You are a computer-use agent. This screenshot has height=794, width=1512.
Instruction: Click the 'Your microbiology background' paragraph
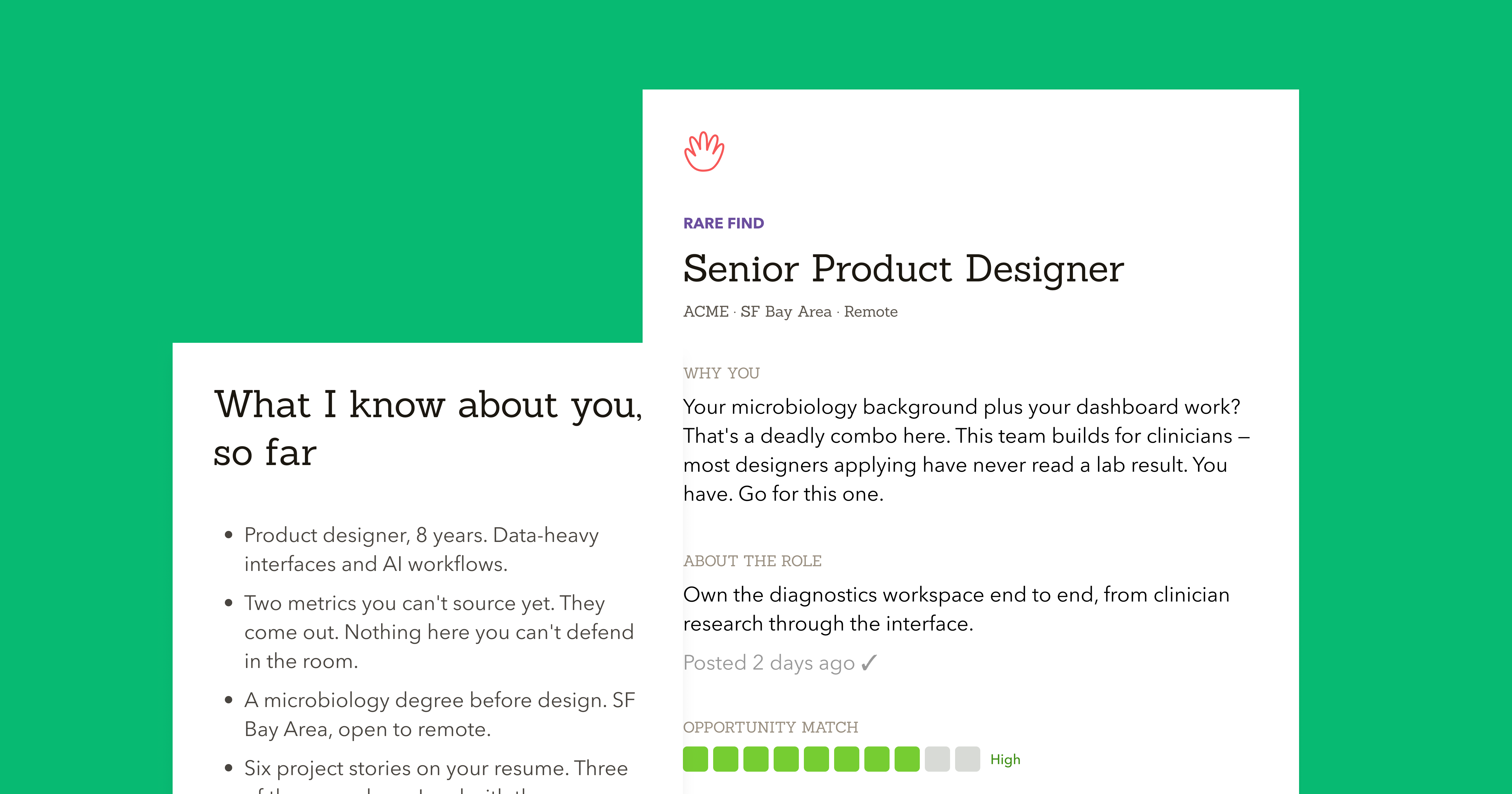coord(966,450)
